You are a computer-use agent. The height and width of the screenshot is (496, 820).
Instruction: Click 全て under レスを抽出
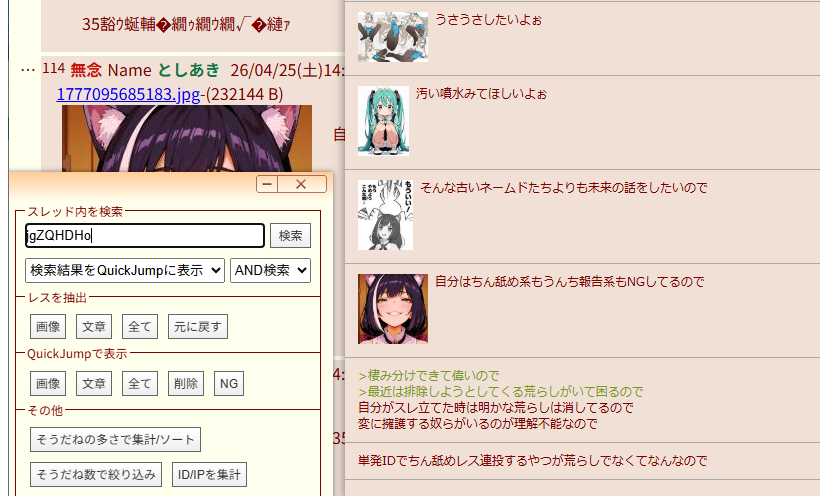(140, 326)
